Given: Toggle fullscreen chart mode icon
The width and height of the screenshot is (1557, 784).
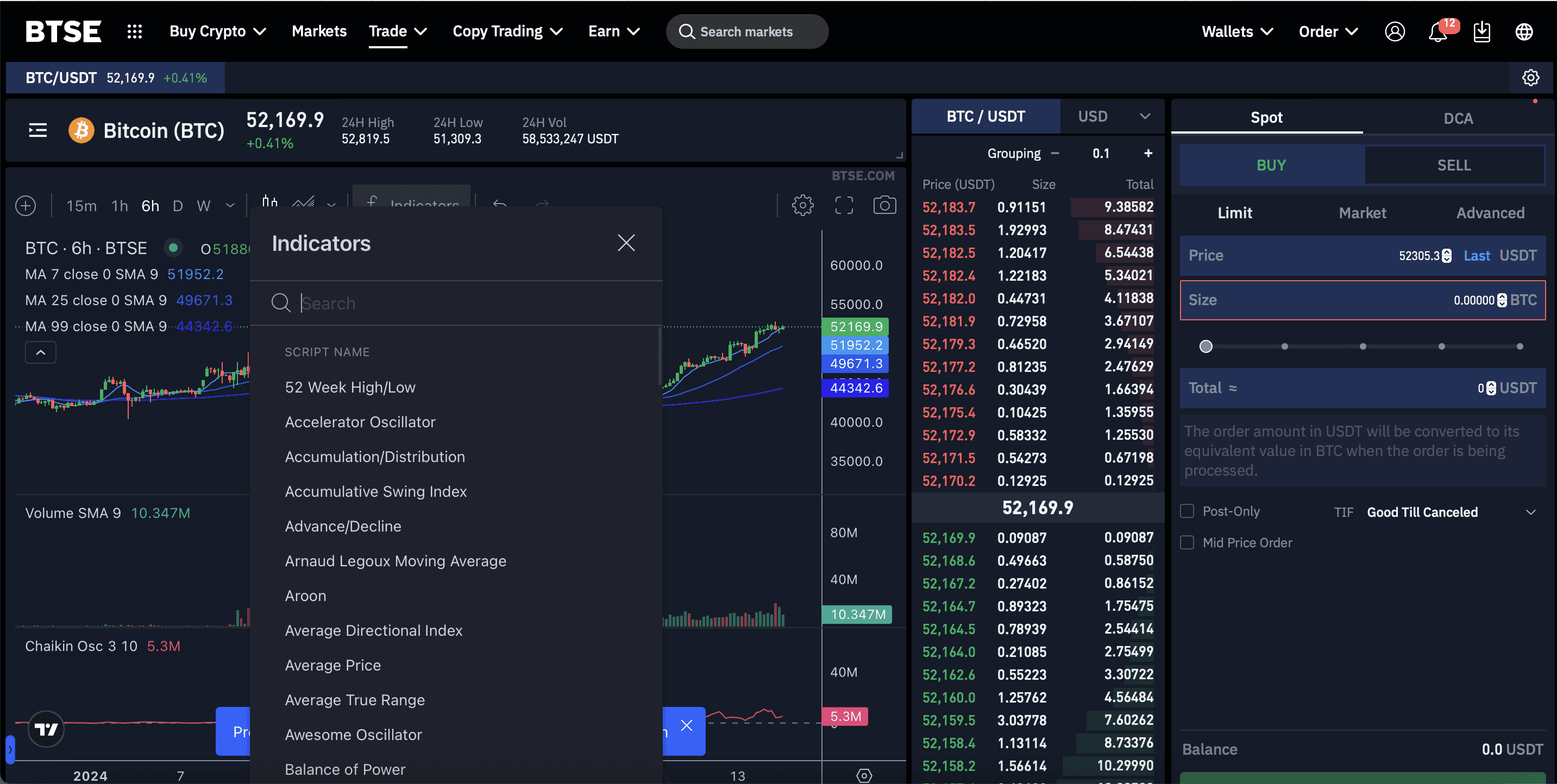Looking at the screenshot, I should tap(844, 205).
